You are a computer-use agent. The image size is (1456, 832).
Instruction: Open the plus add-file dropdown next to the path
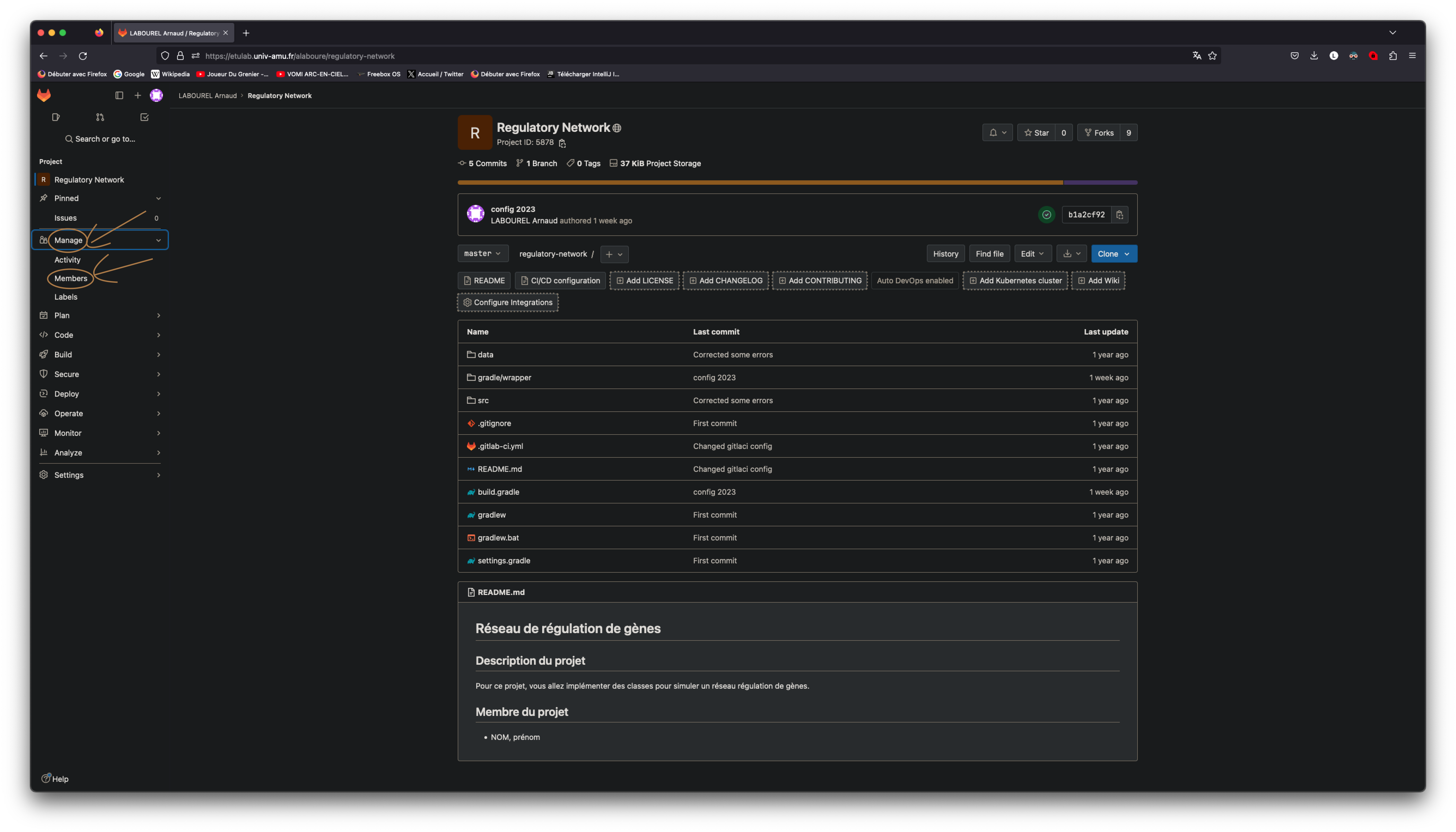click(x=614, y=254)
